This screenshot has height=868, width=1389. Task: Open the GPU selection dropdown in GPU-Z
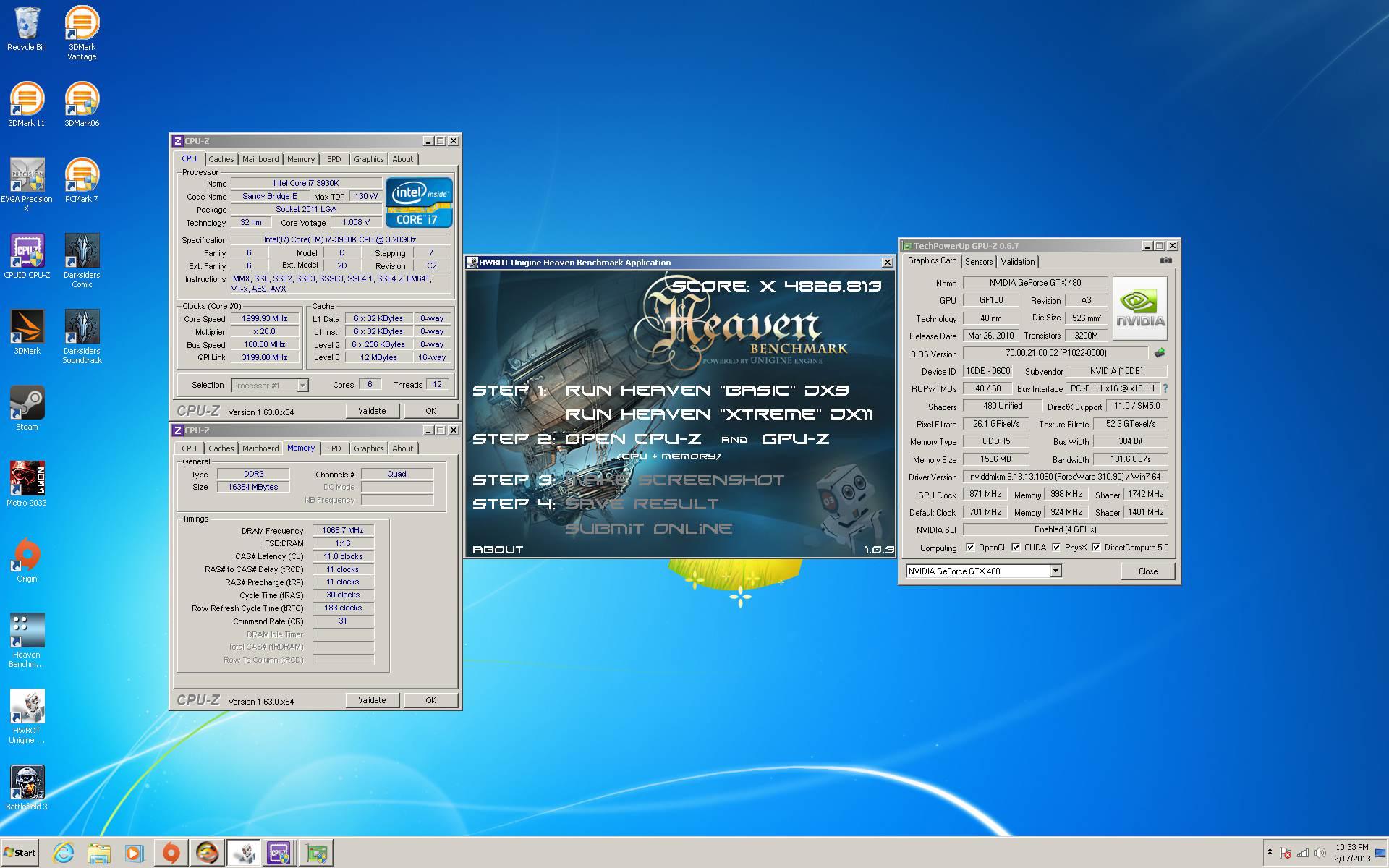click(x=1055, y=571)
